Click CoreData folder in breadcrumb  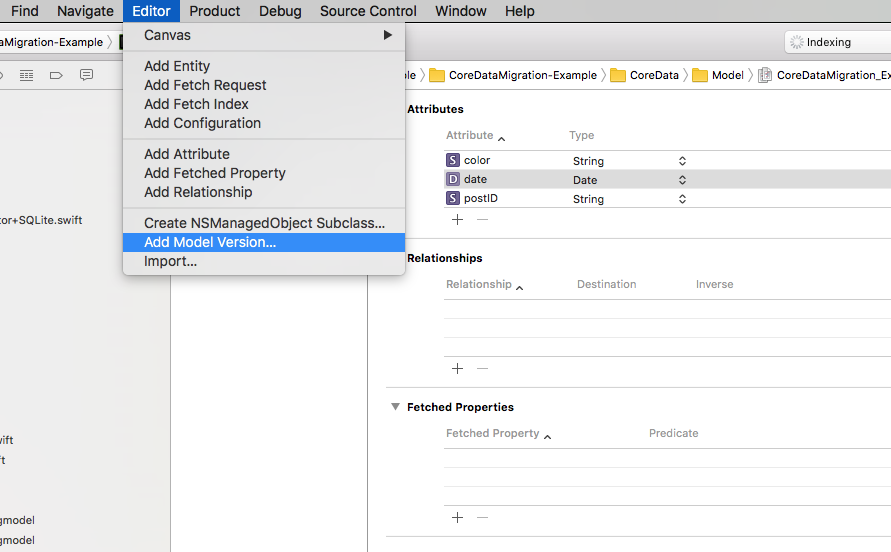tap(644, 75)
